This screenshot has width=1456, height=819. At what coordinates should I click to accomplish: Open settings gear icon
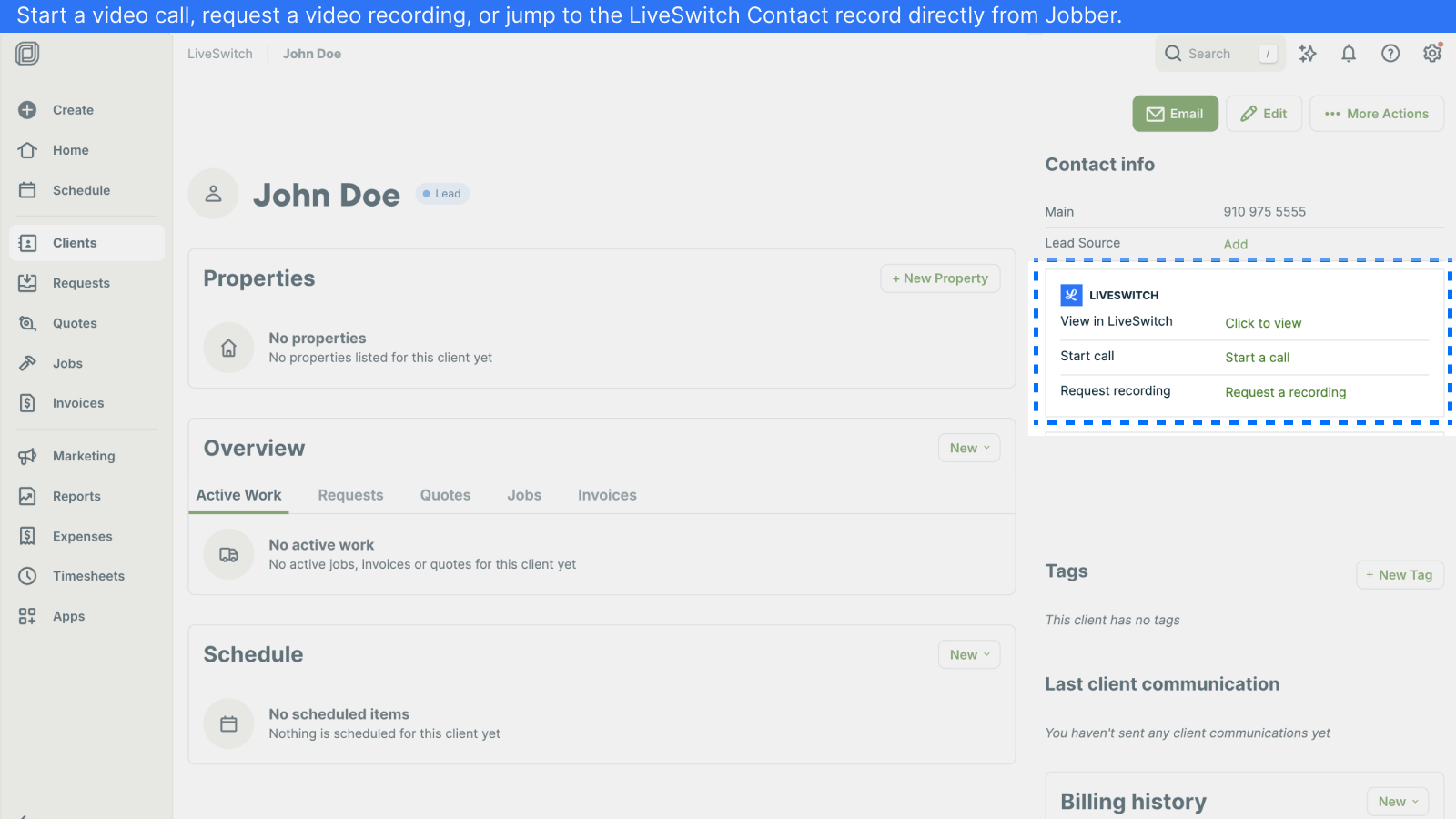(x=1432, y=53)
